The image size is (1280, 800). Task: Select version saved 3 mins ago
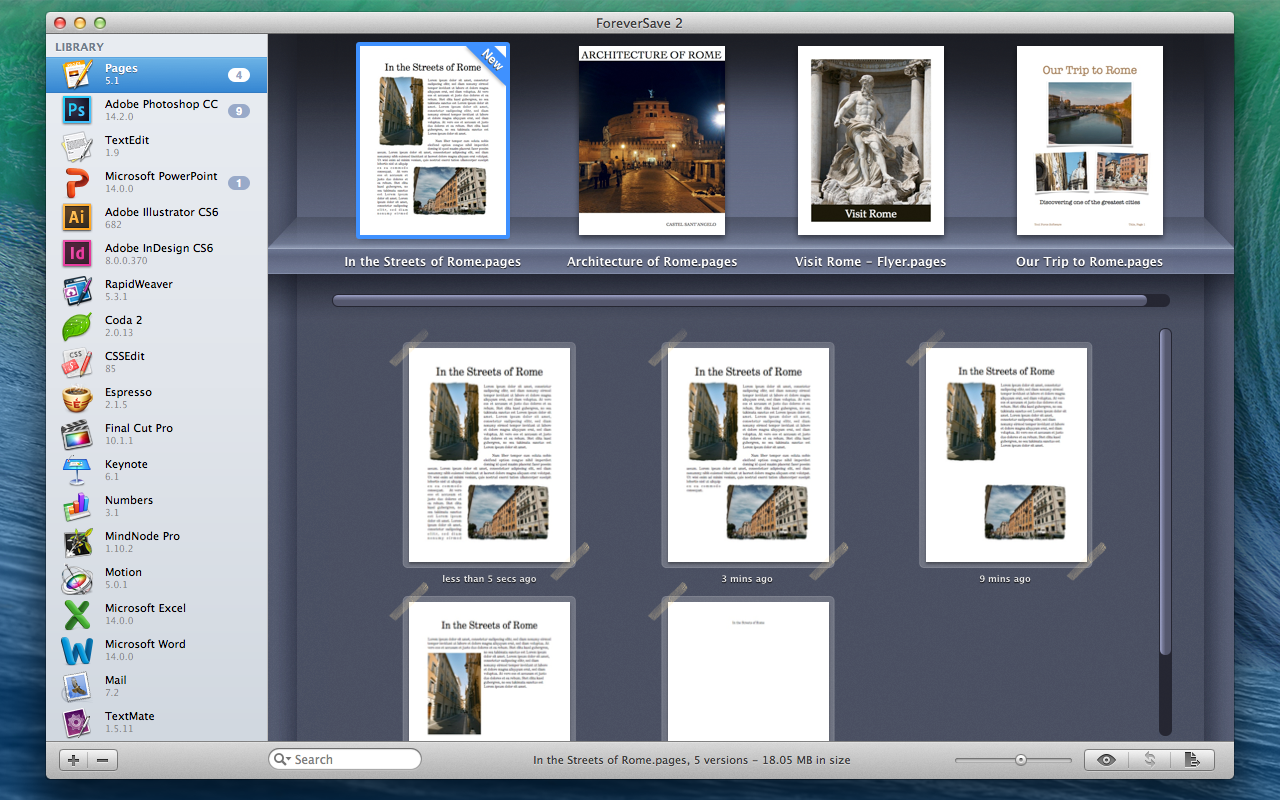click(748, 455)
